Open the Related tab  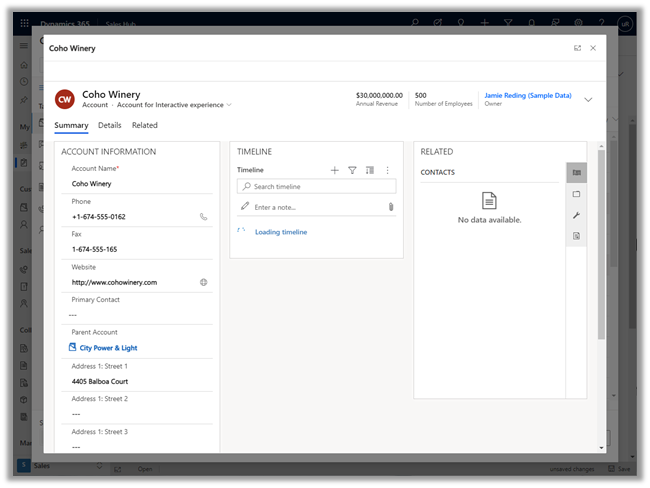(145, 126)
